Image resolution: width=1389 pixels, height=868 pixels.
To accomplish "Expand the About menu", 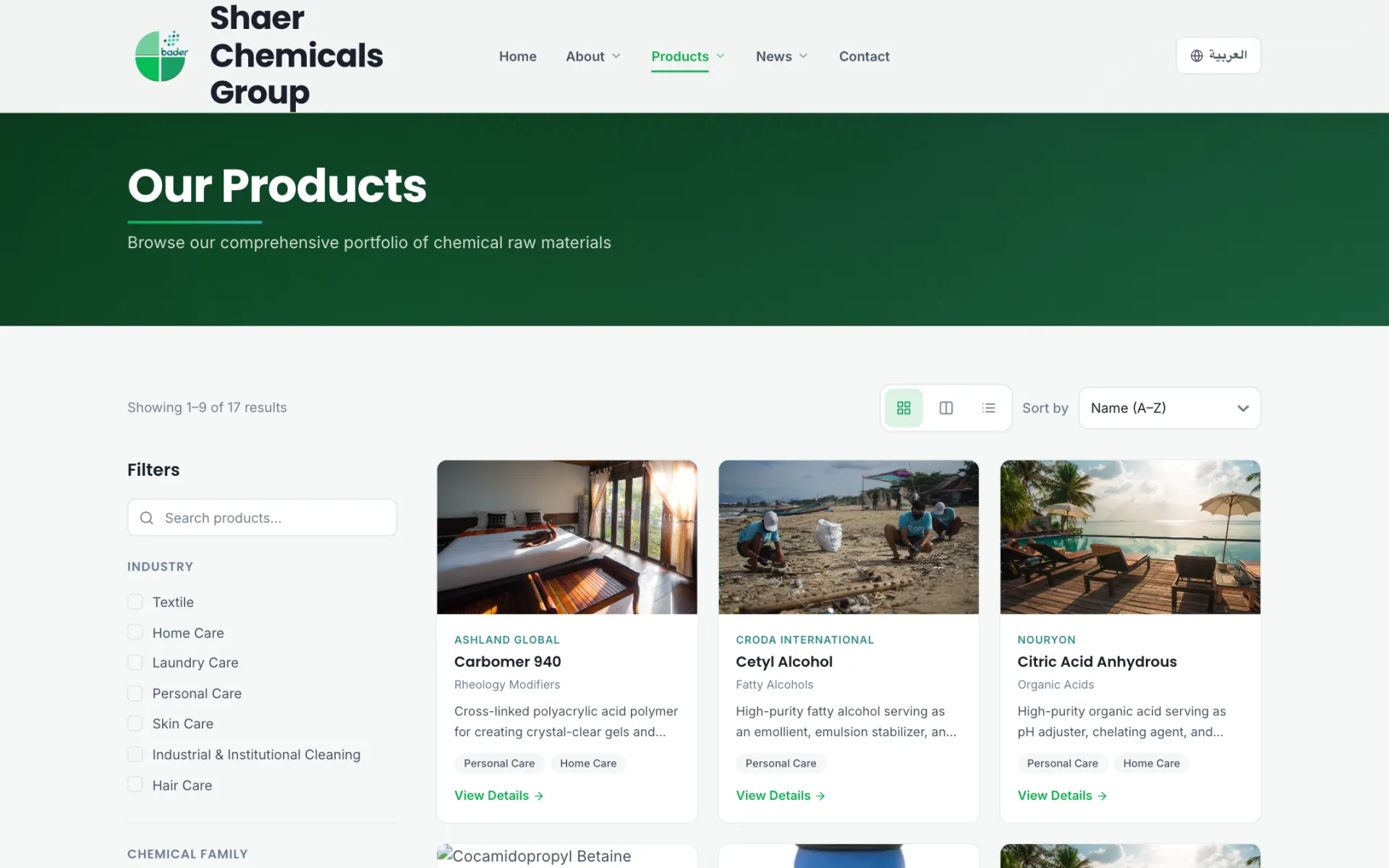I will pyautogui.click(x=593, y=56).
